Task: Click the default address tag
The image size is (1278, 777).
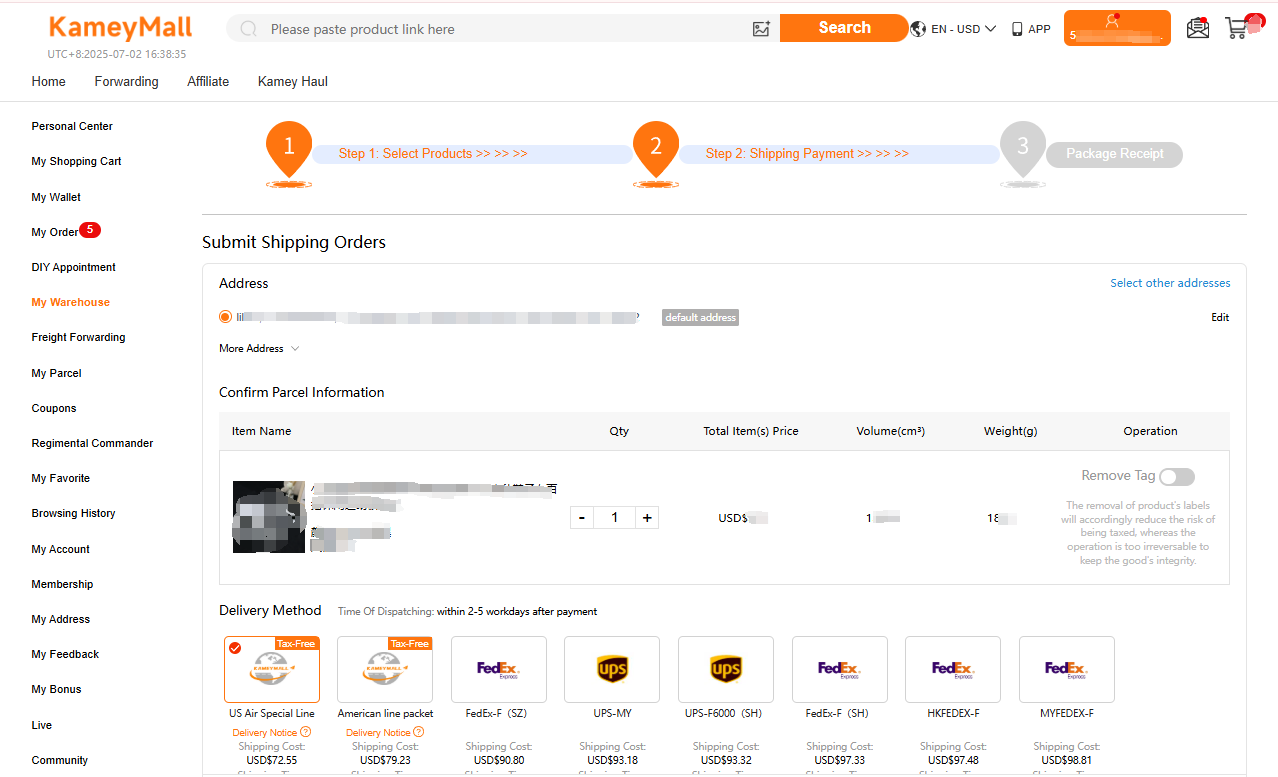Action: (x=700, y=317)
